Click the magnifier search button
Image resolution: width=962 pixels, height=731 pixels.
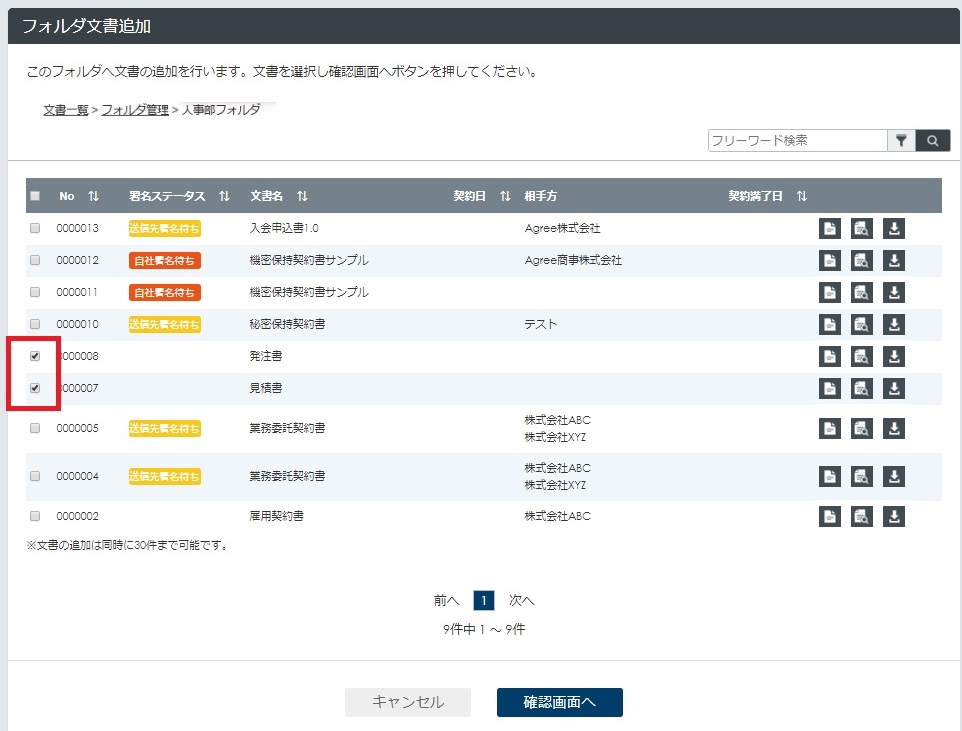click(x=933, y=141)
